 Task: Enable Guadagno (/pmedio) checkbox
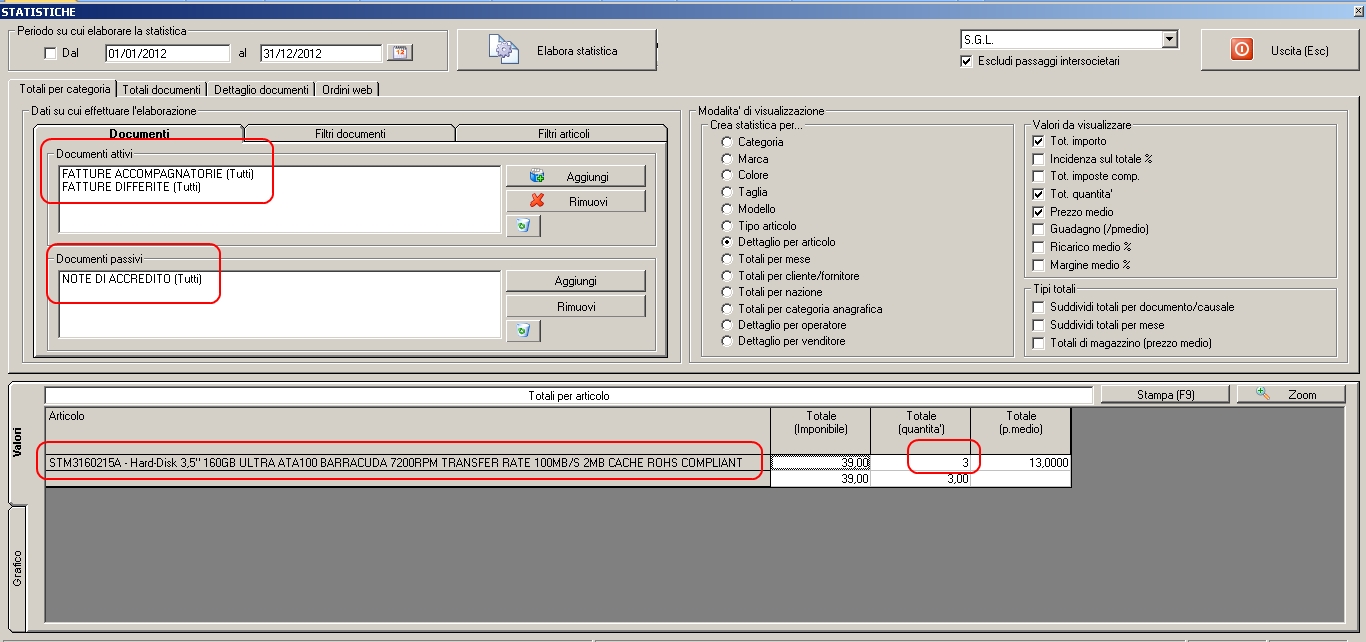(1039, 229)
